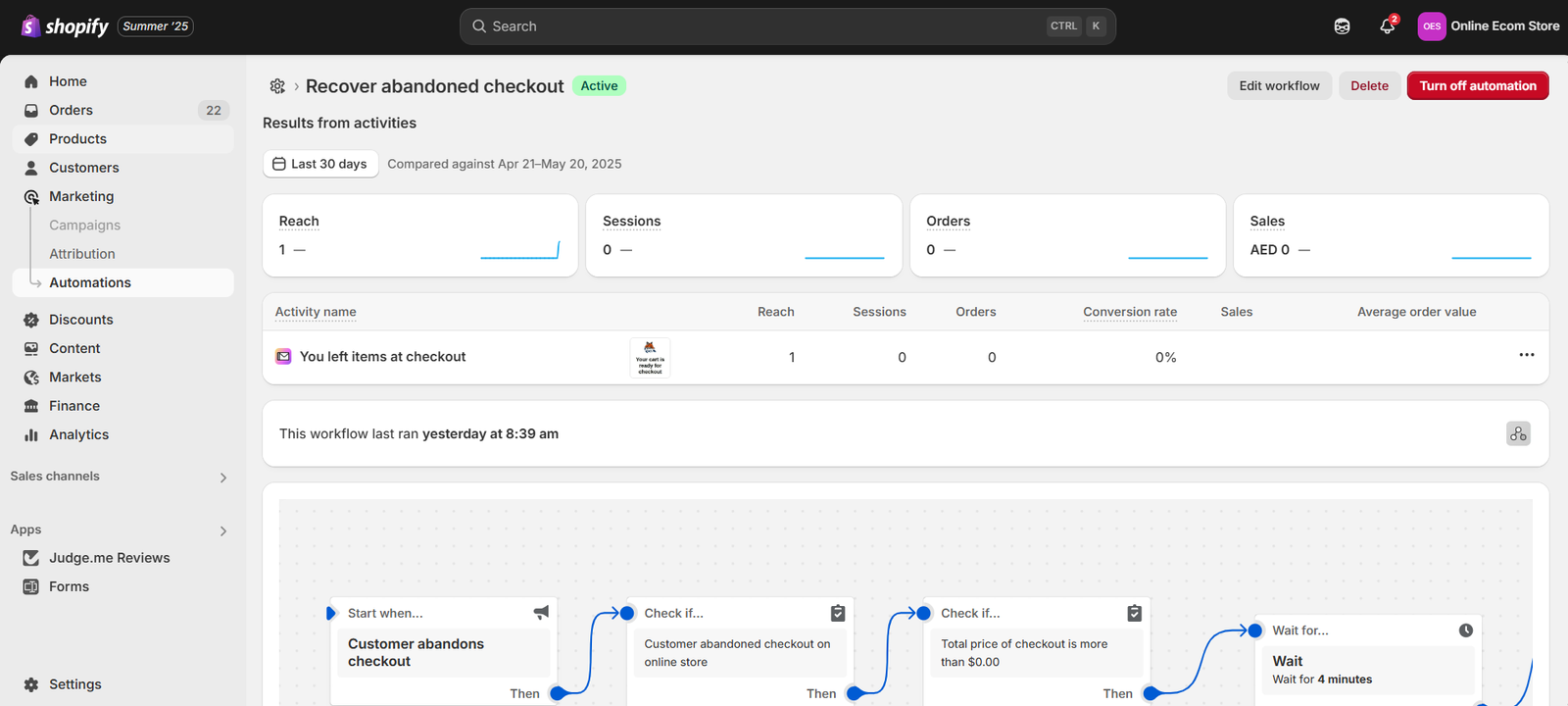Click the Edit workflow button

(1278, 86)
